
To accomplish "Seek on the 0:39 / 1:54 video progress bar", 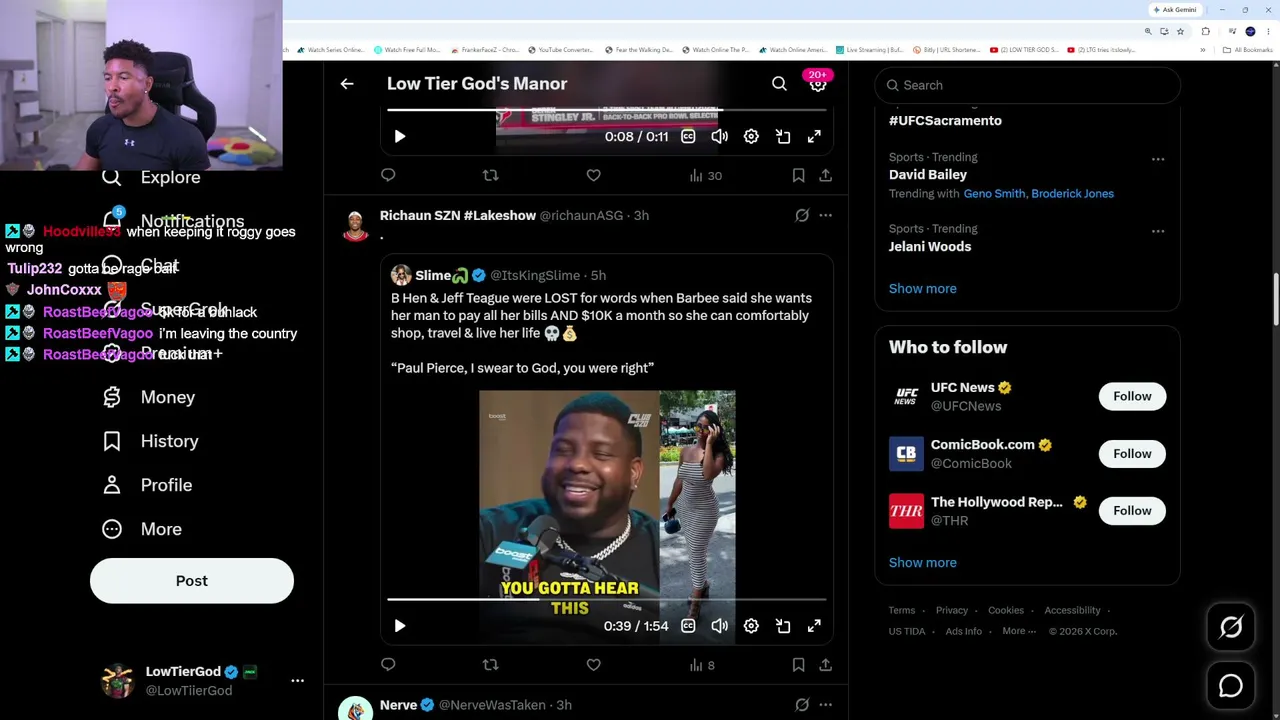I will point(607,600).
